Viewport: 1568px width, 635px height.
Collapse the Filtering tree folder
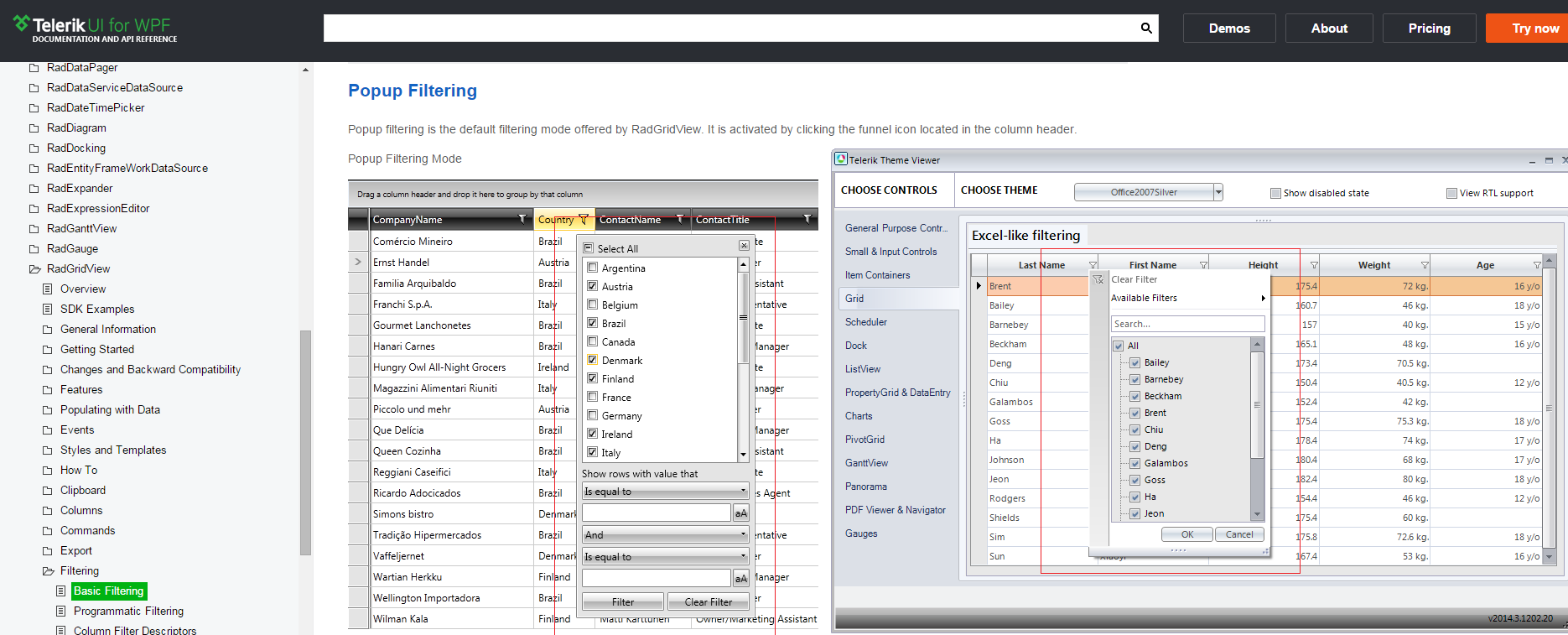[x=48, y=571]
